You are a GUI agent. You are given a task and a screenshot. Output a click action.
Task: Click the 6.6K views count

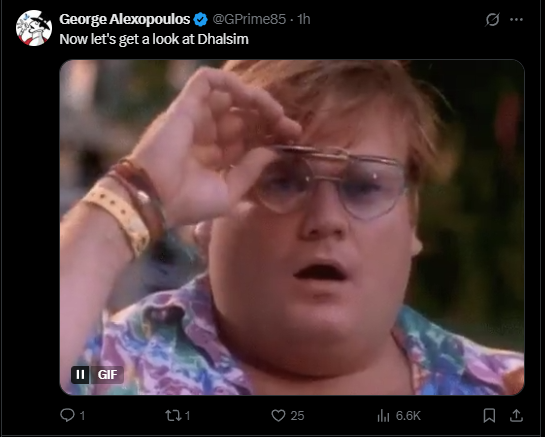click(408, 416)
